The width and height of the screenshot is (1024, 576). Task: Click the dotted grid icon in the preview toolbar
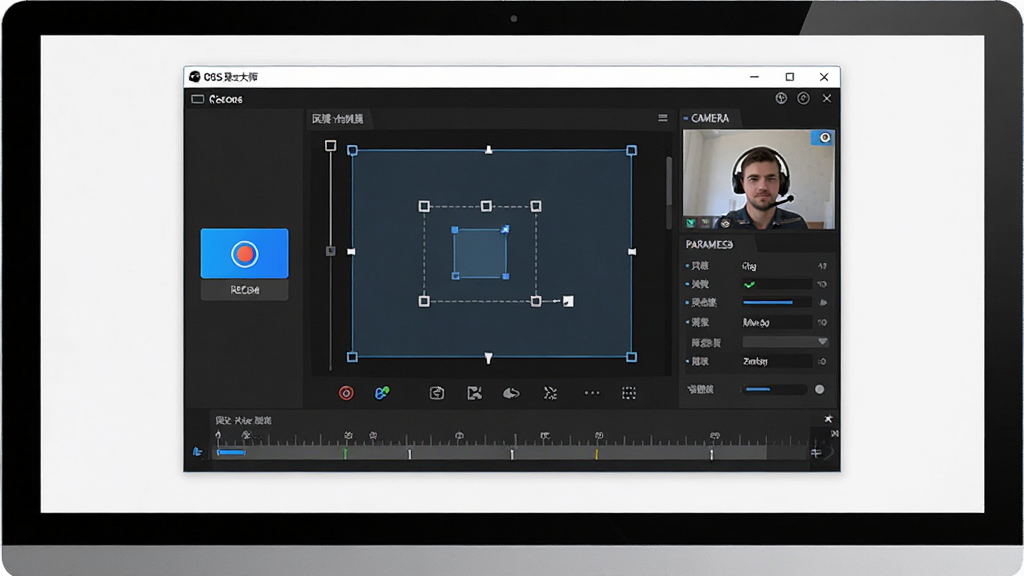[x=629, y=392]
